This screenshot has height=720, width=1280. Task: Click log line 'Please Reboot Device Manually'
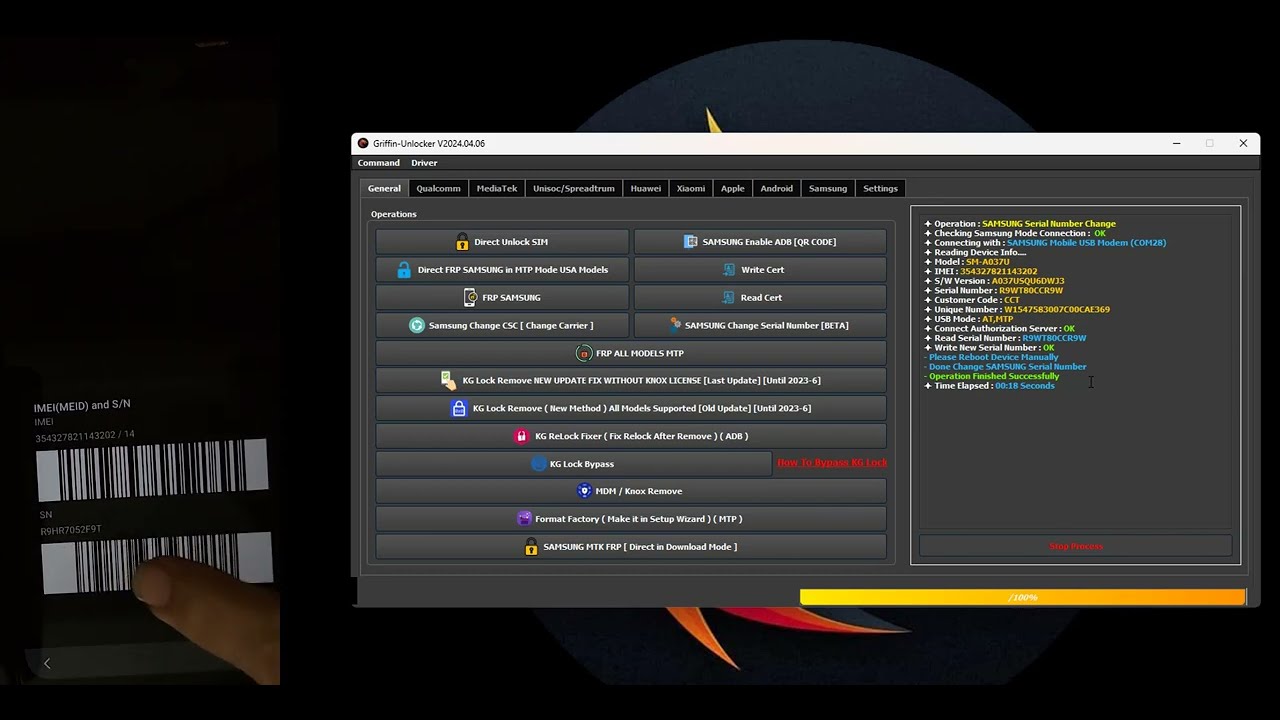click(991, 357)
